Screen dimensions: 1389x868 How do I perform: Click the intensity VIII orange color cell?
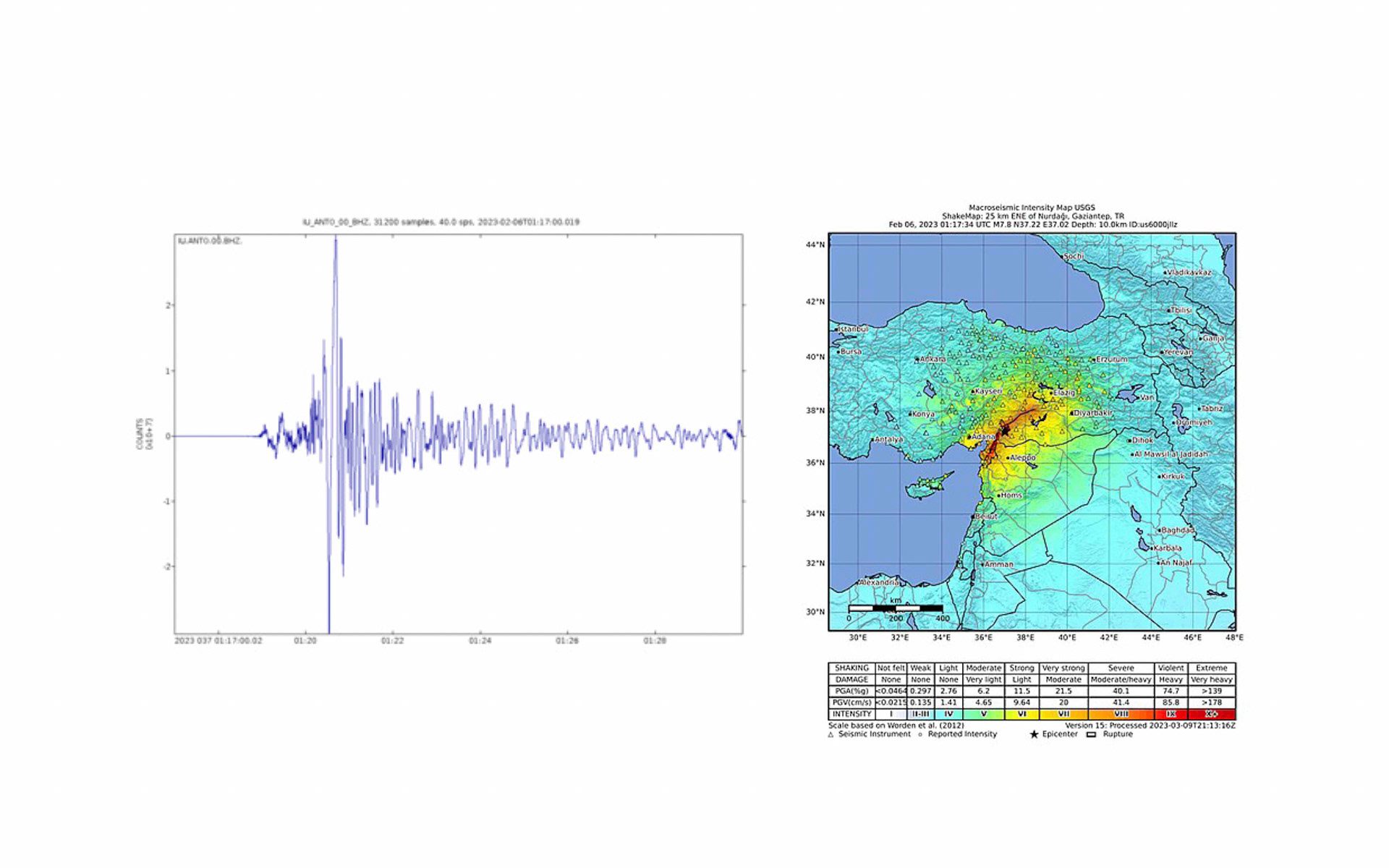1121,714
